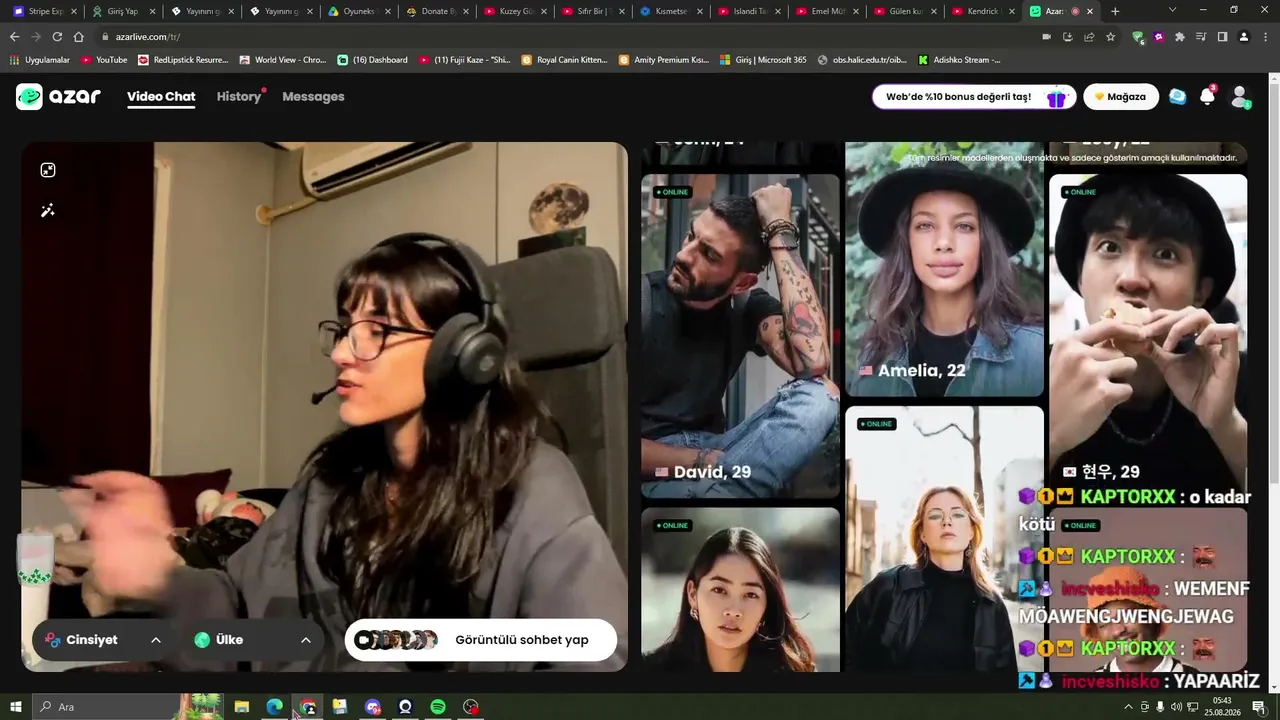Open the (16) Dashboard bookmark
The width and height of the screenshot is (1280, 720).
click(373, 60)
